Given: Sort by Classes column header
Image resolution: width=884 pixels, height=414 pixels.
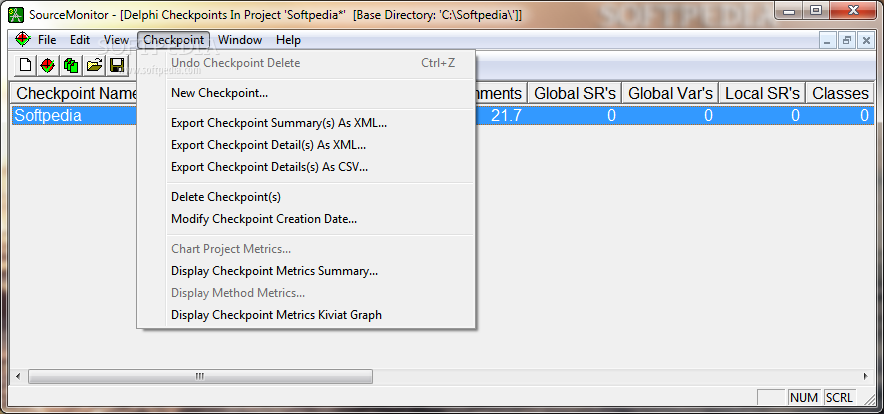Looking at the screenshot, I should (x=840, y=93).
